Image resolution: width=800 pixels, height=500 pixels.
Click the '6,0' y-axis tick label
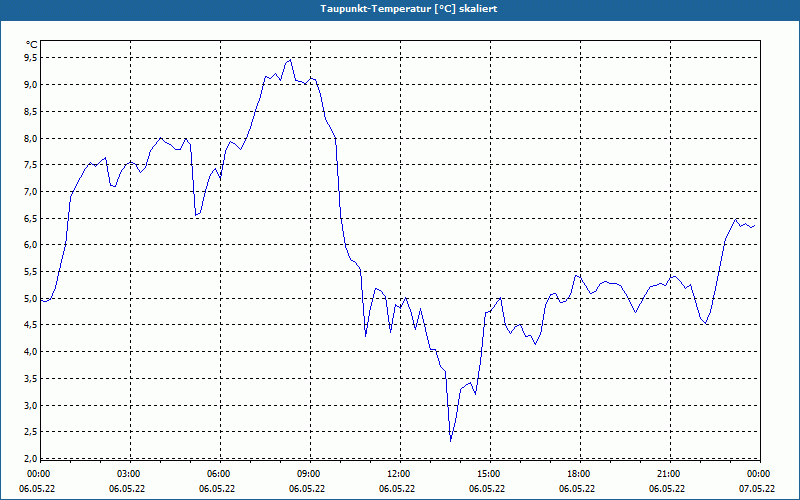[31, 245]
